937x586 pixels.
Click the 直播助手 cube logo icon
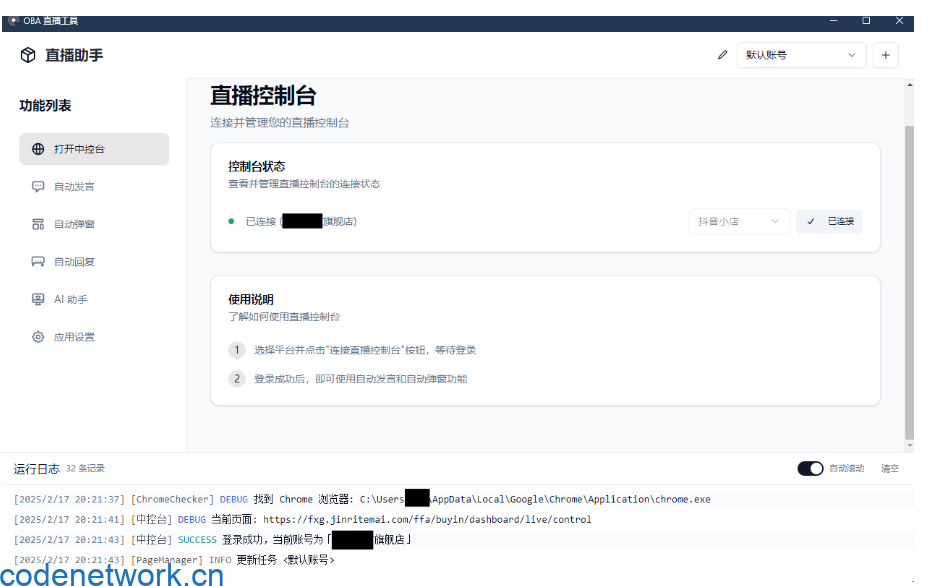[28, 55]
